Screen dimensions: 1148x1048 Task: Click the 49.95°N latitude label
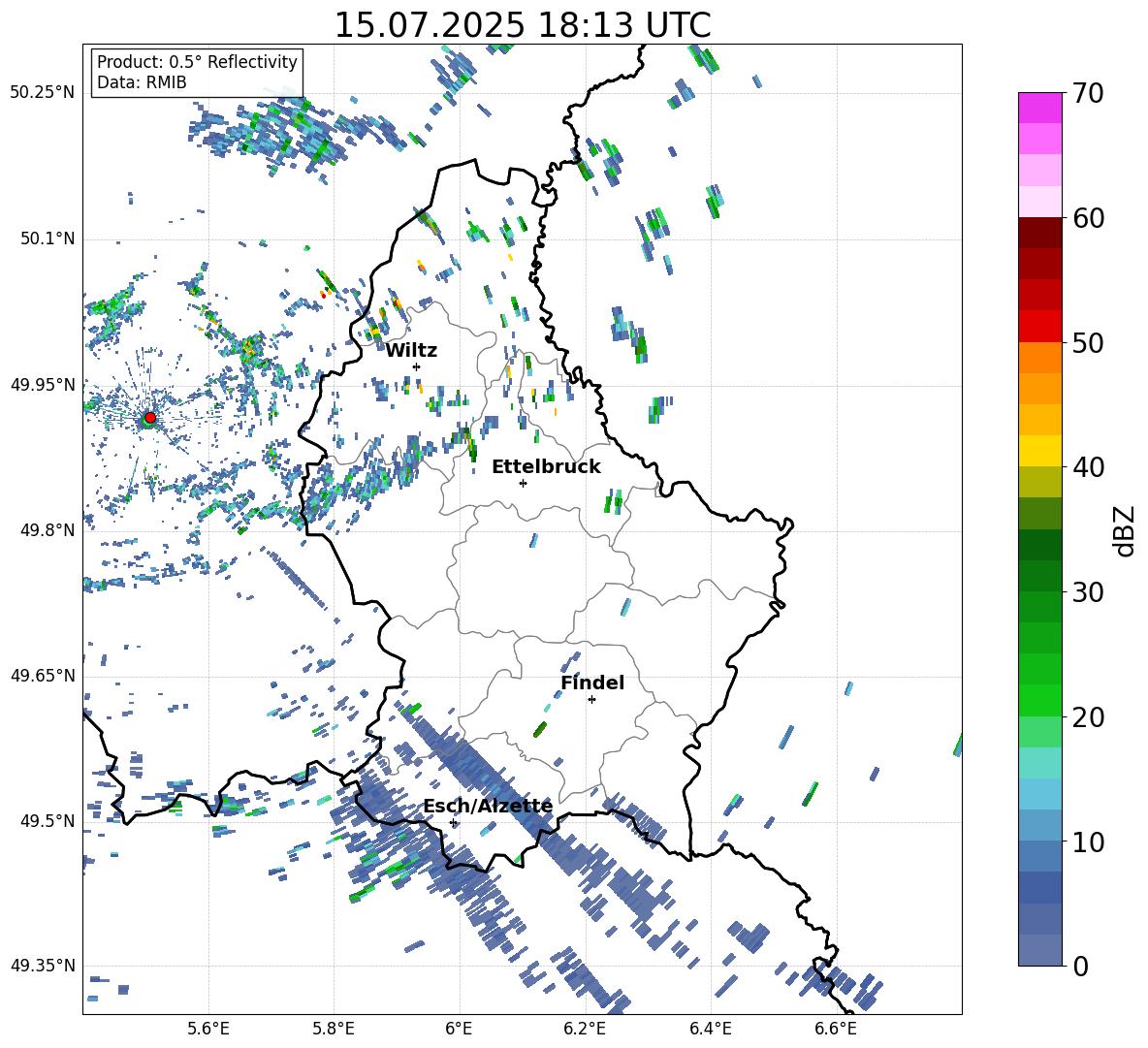click(43, 385)
